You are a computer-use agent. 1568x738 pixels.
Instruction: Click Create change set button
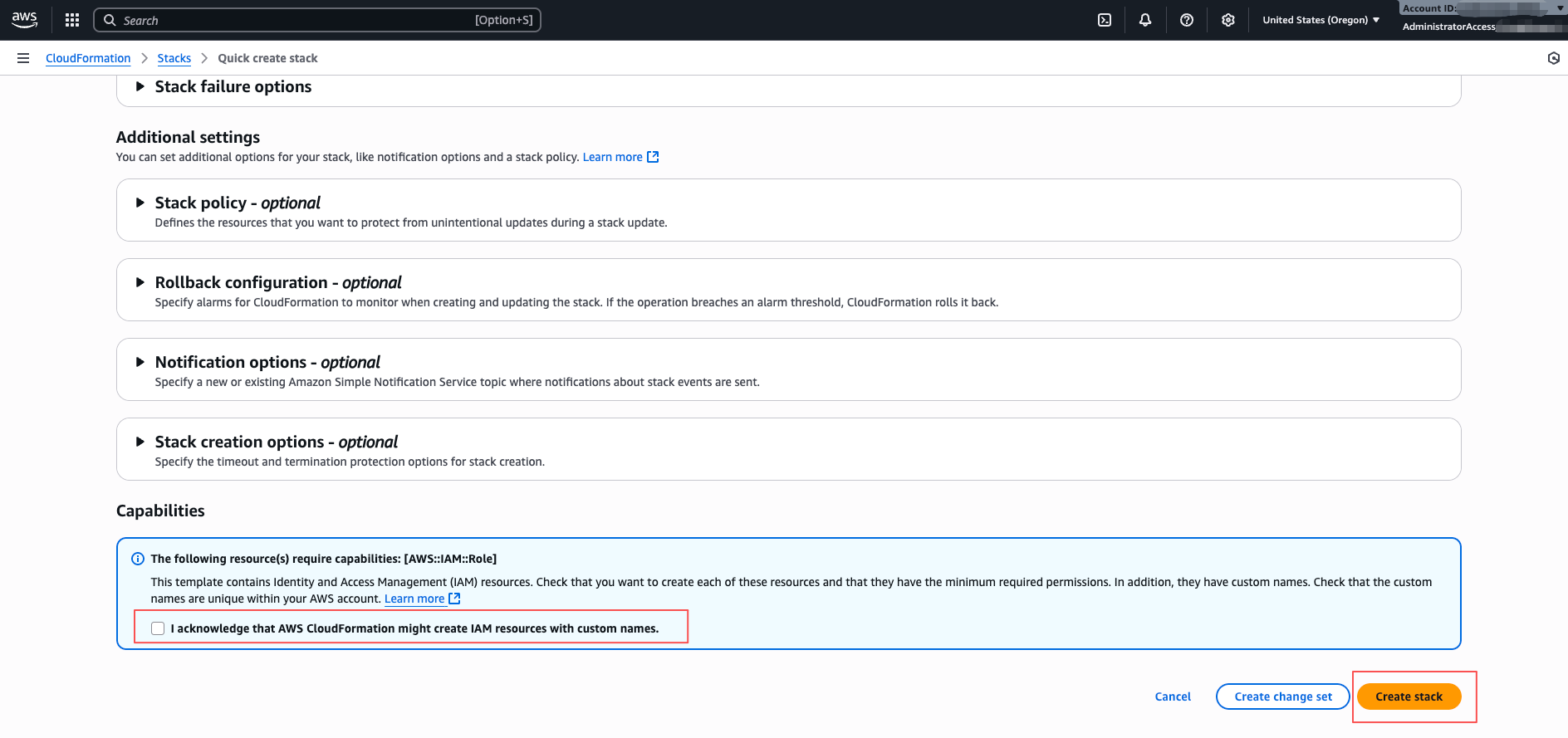(1283, 696)
